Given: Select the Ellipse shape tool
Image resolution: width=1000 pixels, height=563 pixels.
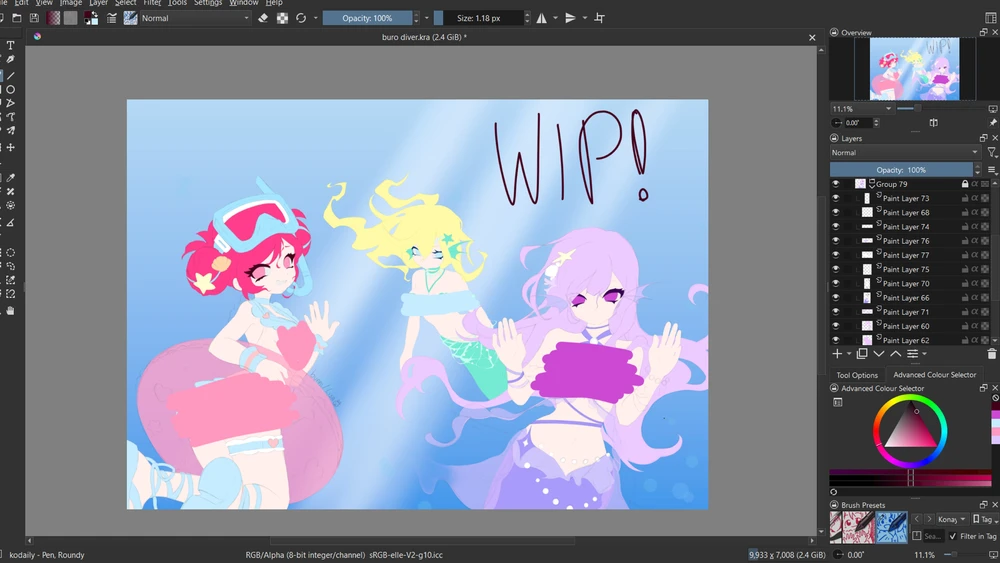Looking at the screenshot, I should tap(11, 89).
